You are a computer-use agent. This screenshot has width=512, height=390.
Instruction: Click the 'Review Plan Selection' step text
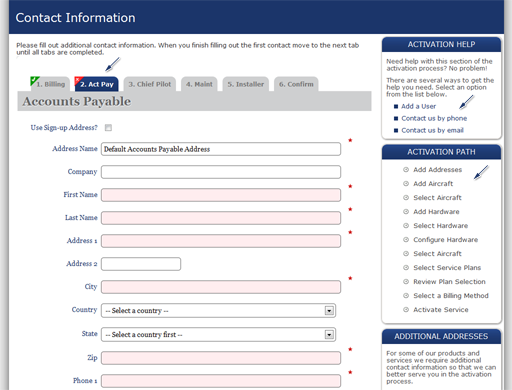(x=449, y=282)
